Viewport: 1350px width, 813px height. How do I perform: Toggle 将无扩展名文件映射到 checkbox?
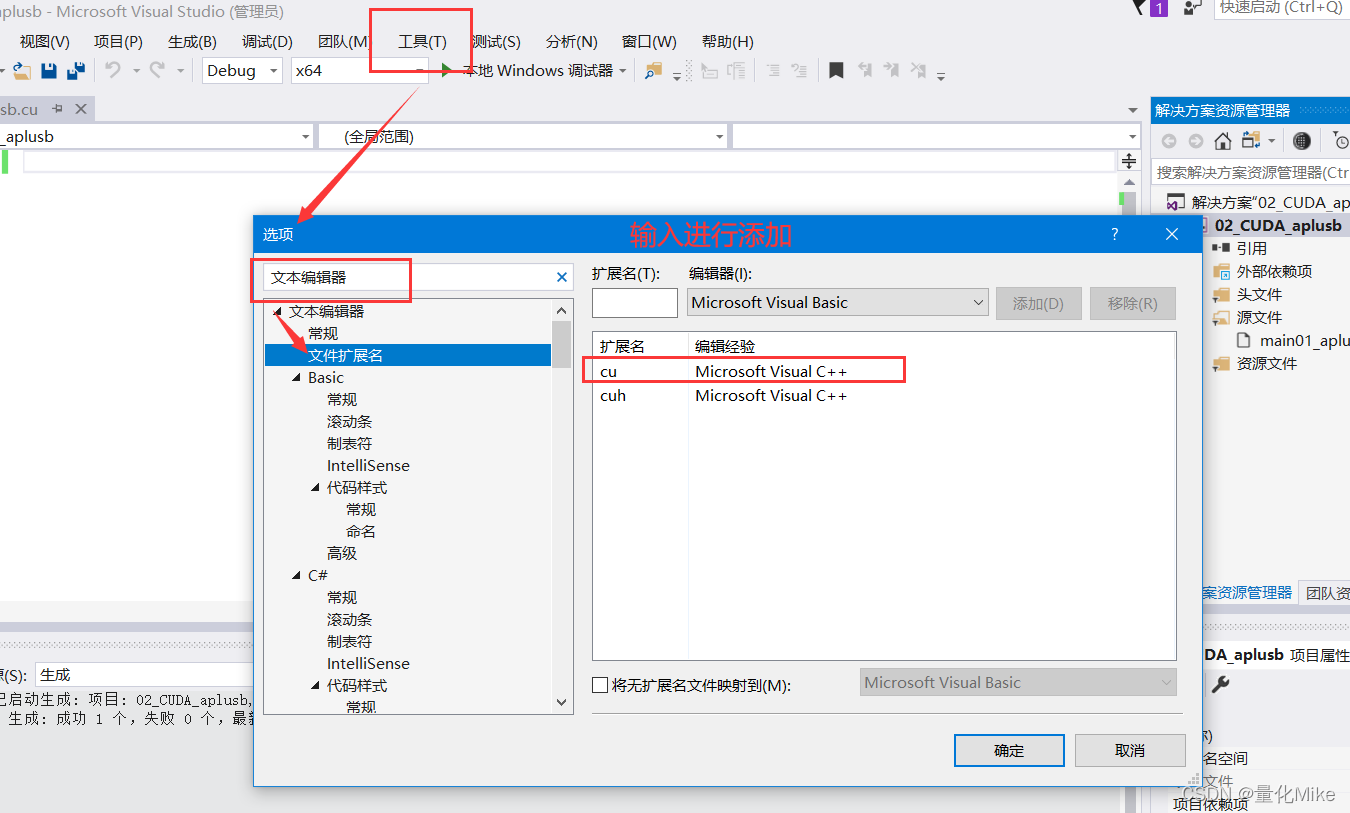click(x=600, y=685)
